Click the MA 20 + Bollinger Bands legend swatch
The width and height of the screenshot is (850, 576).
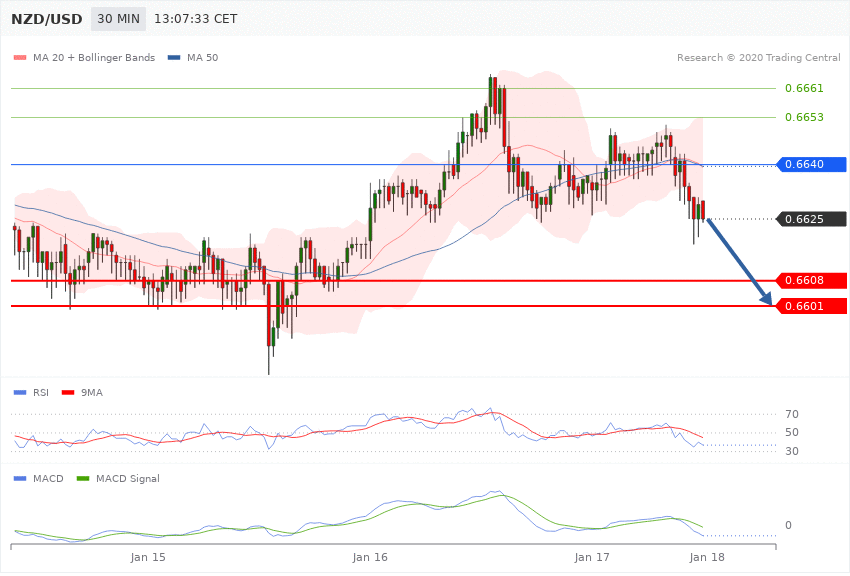20,57
